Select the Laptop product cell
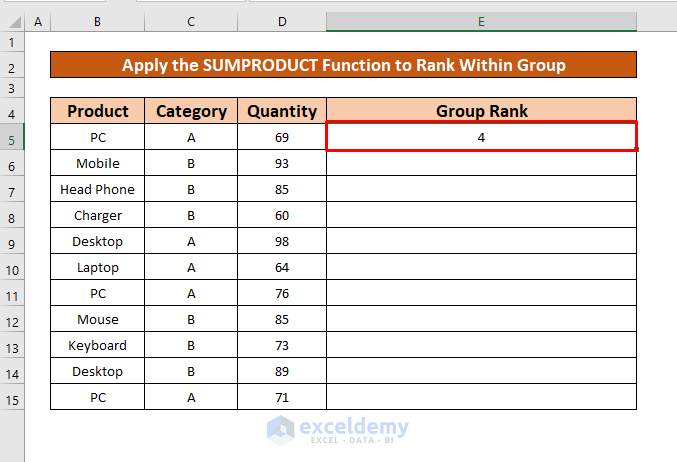The width and height of the screenshot is (677, 462). pyautogui.click(x=98, y=267)
